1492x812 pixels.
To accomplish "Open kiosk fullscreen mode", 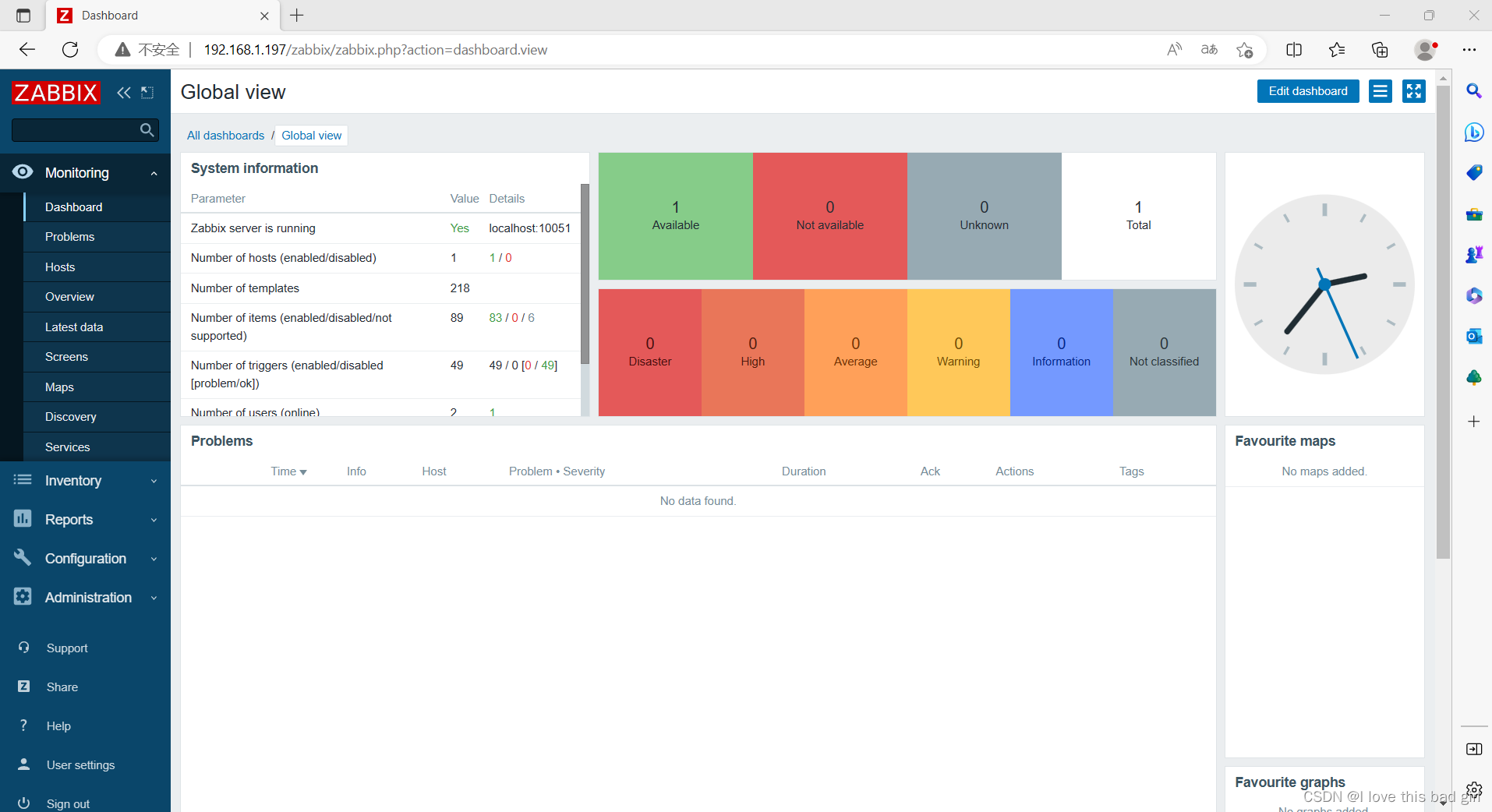I will 1413,91.
